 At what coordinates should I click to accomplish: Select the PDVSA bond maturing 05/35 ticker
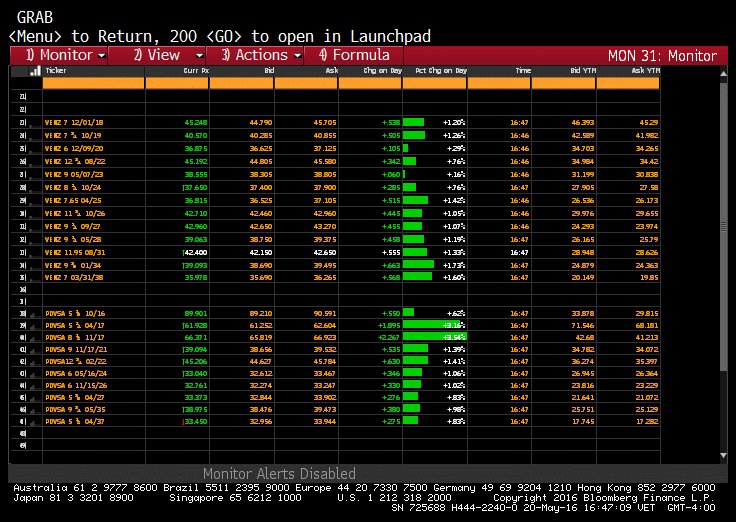75,409
